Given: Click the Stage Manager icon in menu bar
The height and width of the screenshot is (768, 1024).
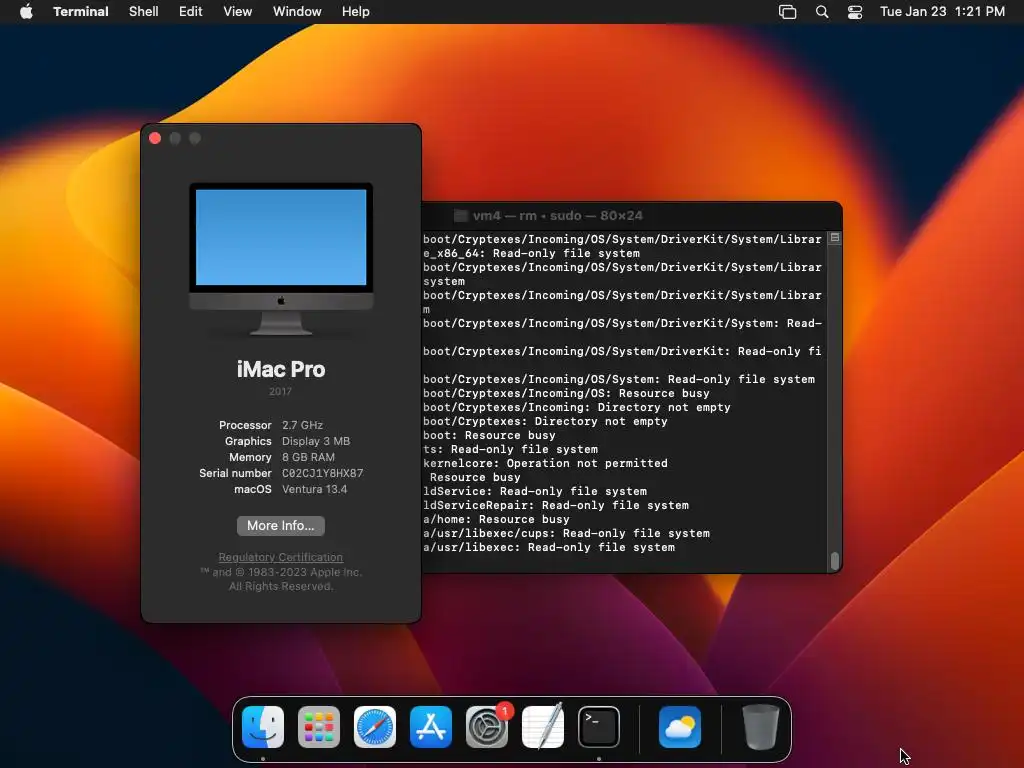Looking at the screenshot, I should click(788, 12).
